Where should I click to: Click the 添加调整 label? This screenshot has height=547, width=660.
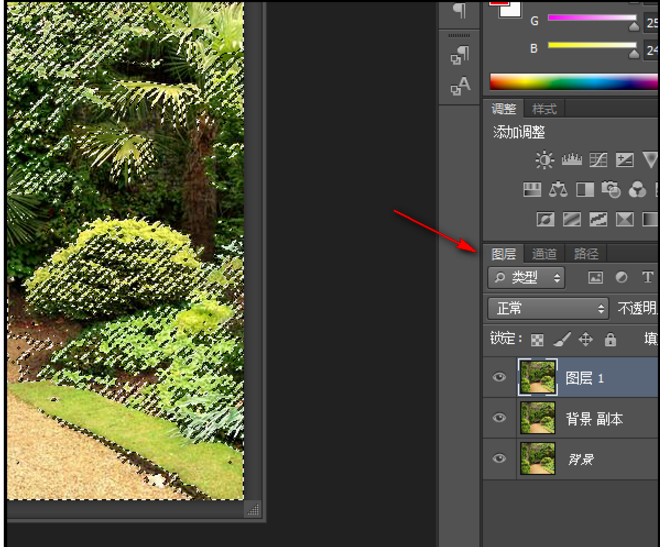(519, 132)
